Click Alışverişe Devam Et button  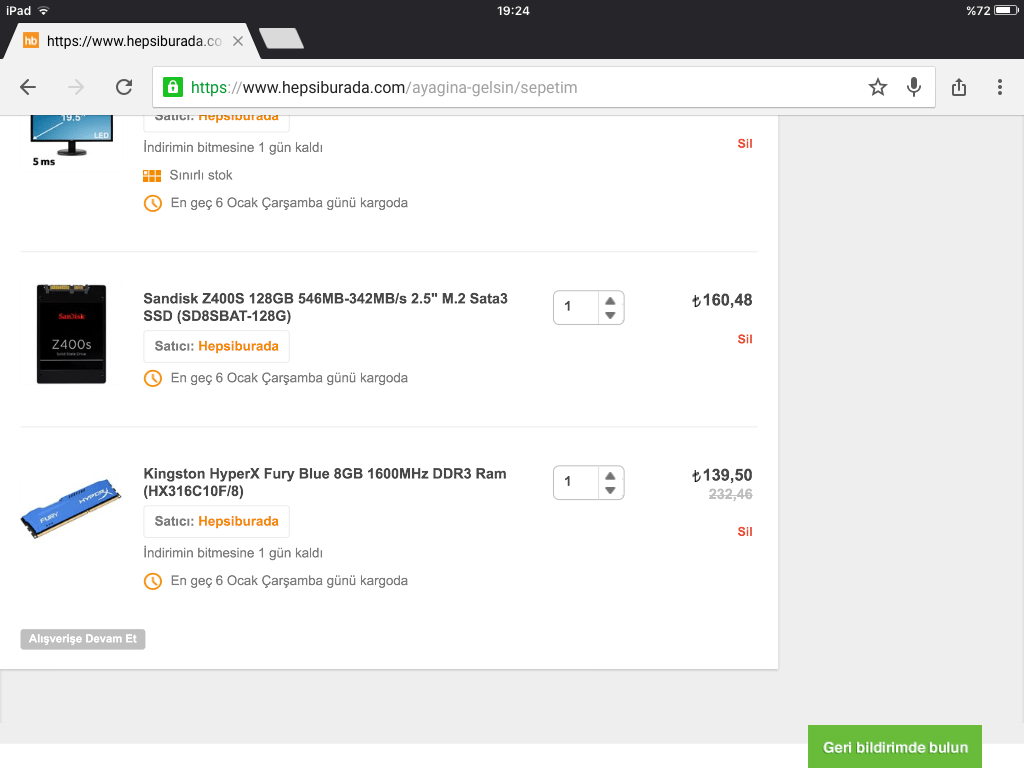click(x=83, y=639)
